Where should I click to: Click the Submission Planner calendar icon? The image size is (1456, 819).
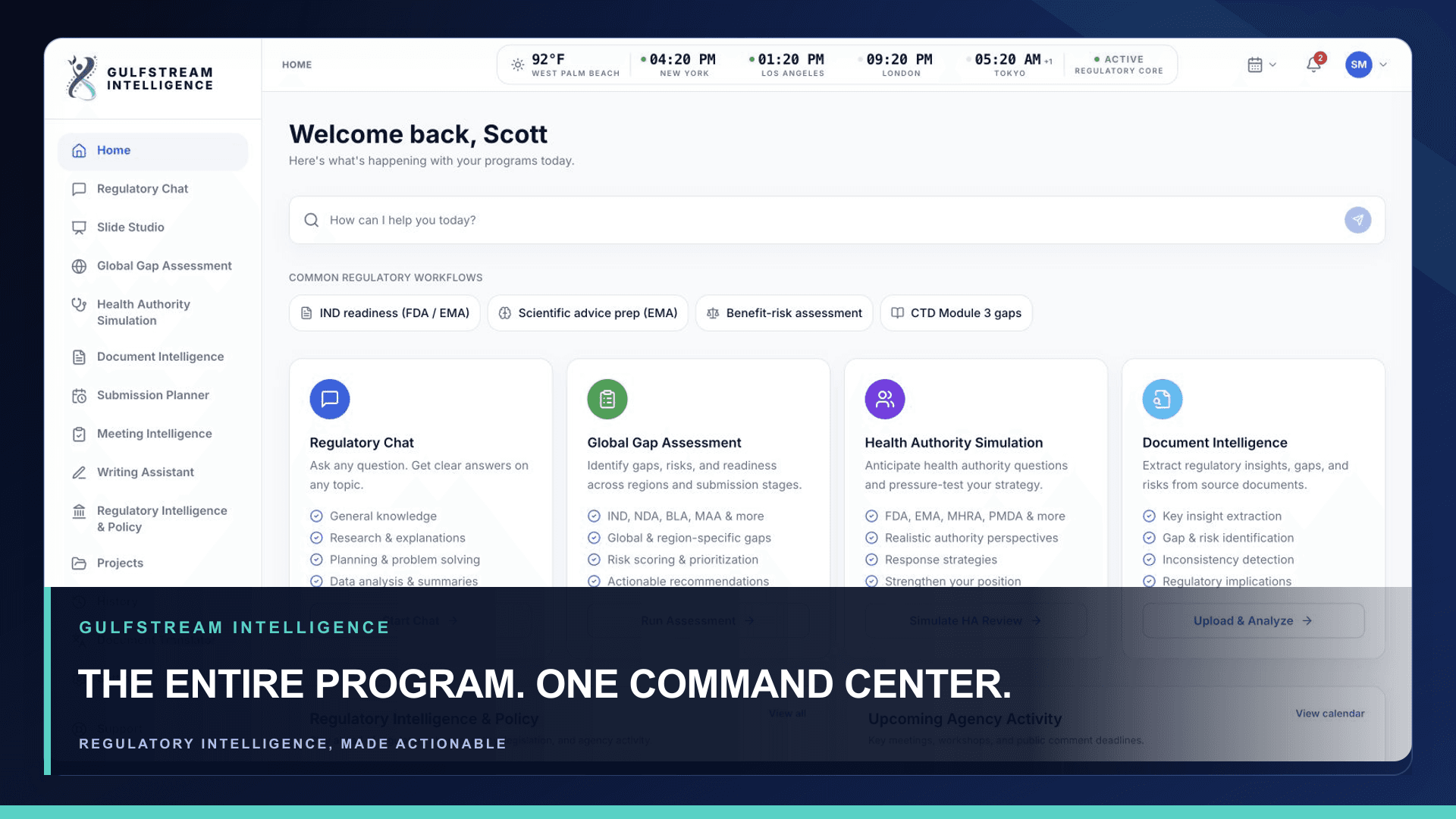click(79, 396)
